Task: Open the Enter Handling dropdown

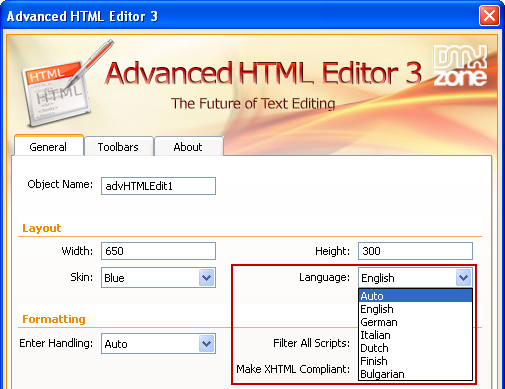Action: click(x=158, y=343)
